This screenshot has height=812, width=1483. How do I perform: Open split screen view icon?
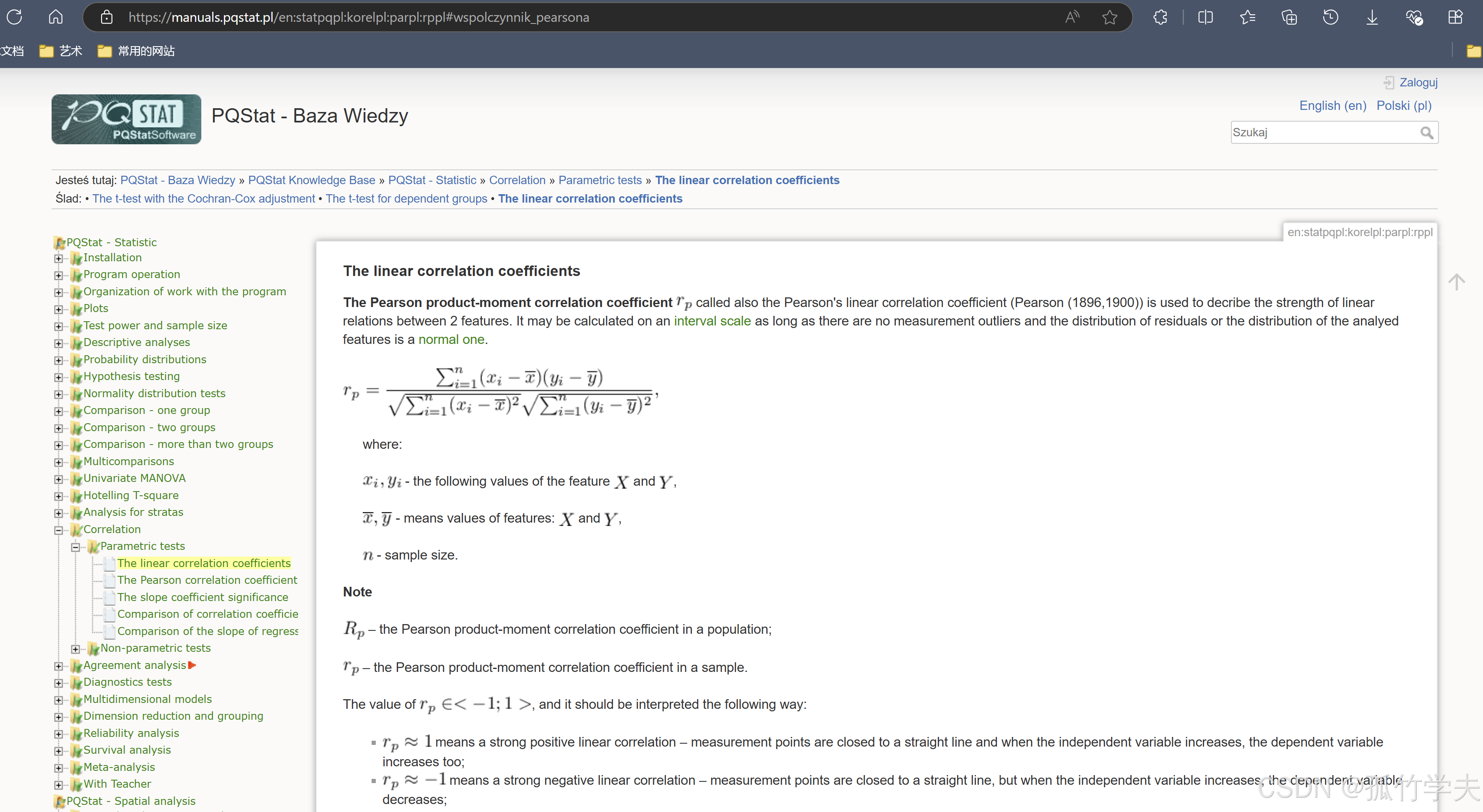click(1205, 17)
